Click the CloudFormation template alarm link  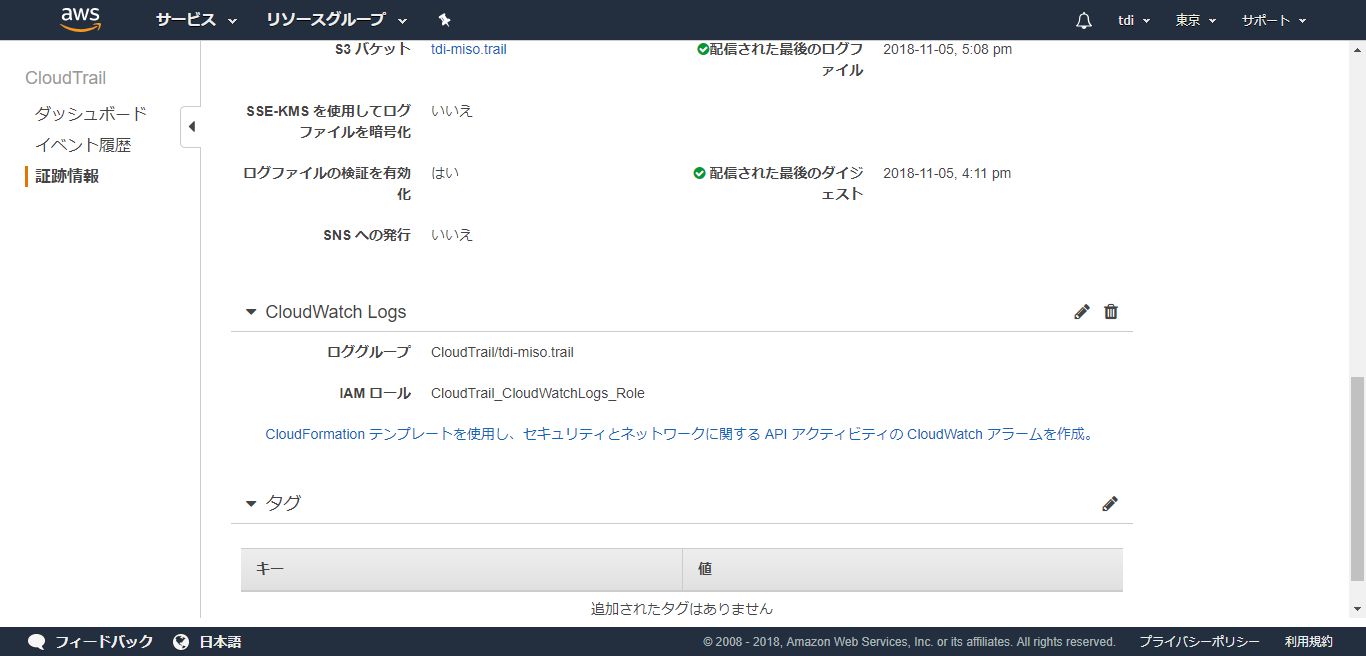[x=680, y=434]
